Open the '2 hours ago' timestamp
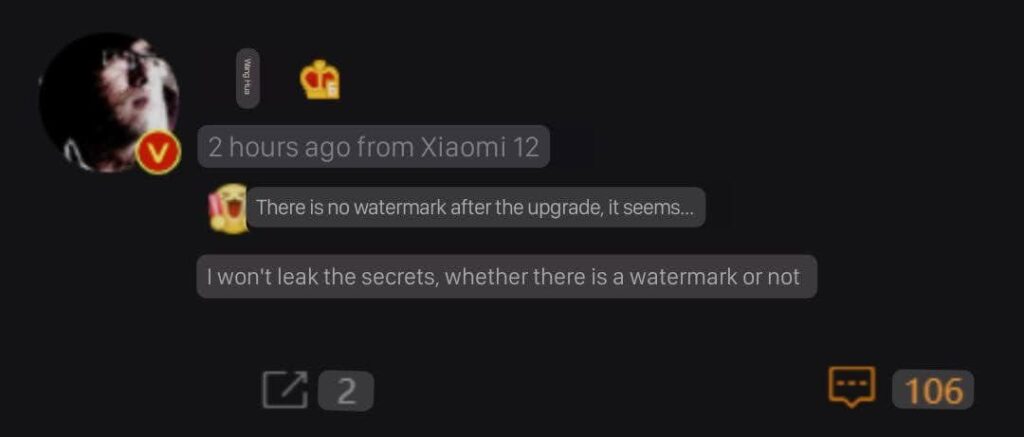Screen dimensions: 1024x437 pyautogui.click(x=280, y=148)
